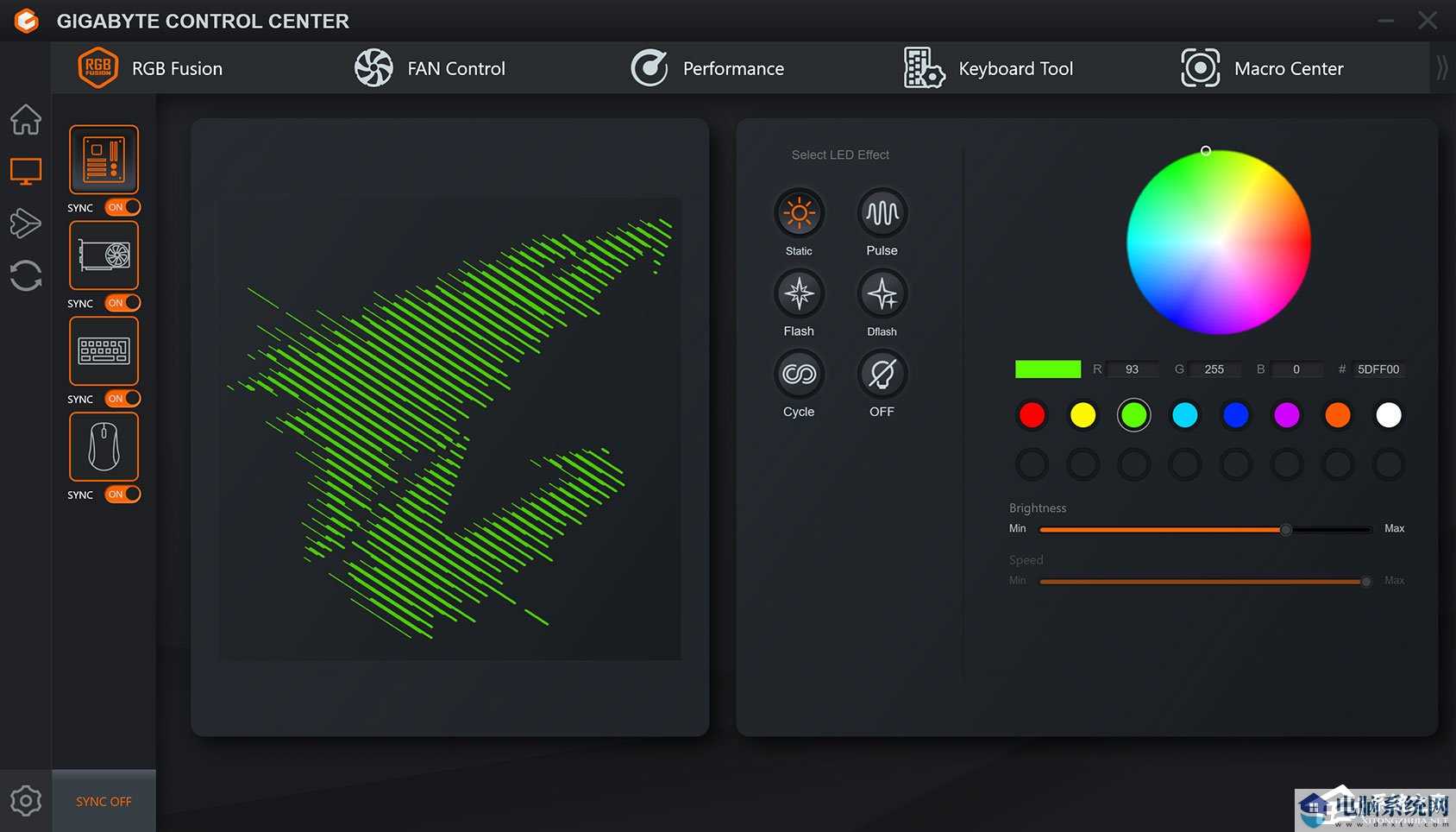Select the mouse device icon
This screenshot has width=1456, height=832.
tap(104, 447)
